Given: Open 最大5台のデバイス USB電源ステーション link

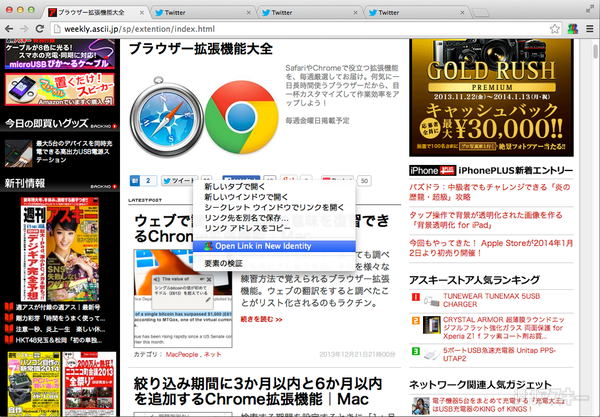Looking at the screenshot, I should pyautogui.click(x=74, y=151).
